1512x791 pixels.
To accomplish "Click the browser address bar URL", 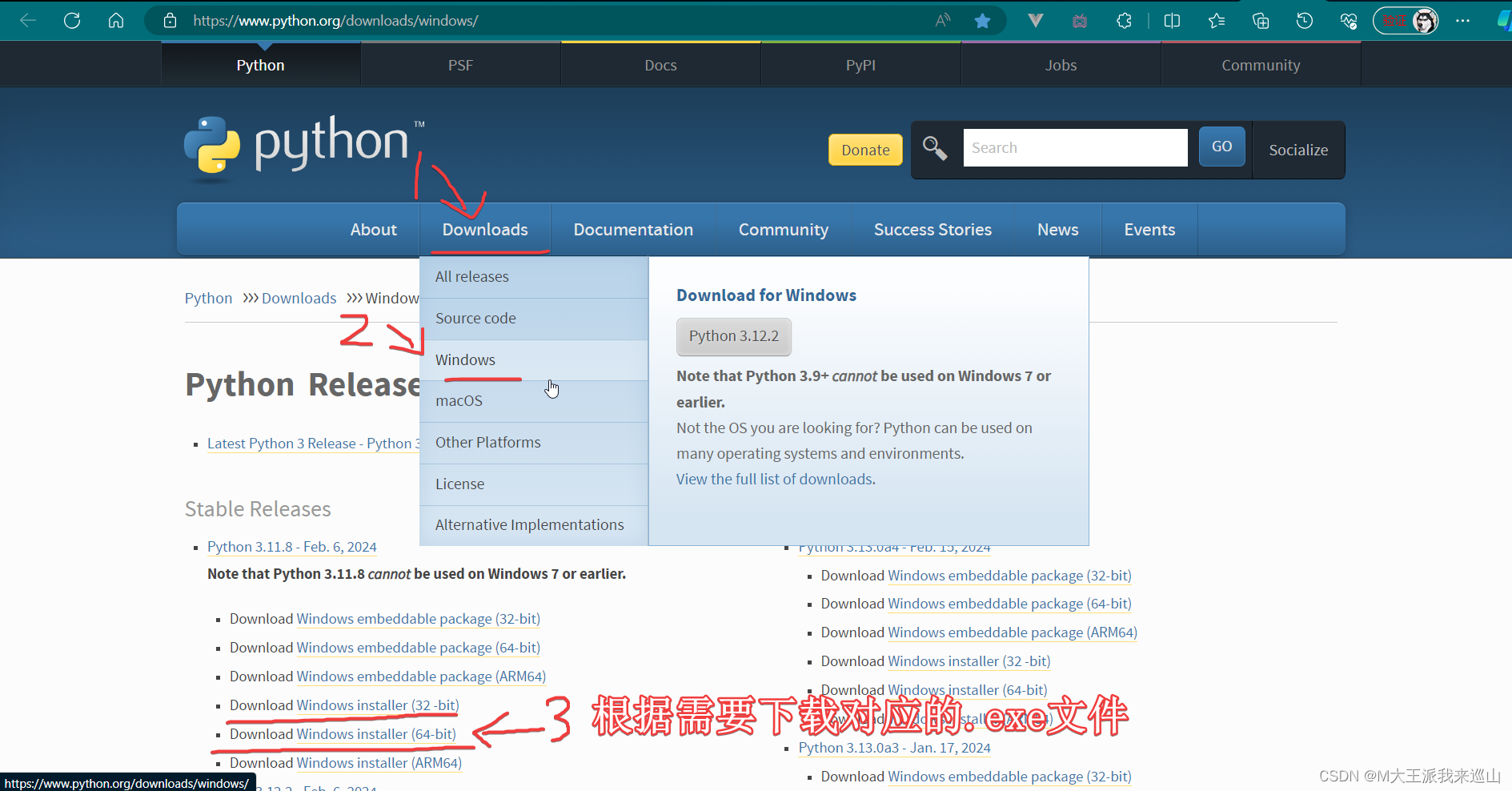I will pos(335,21).
